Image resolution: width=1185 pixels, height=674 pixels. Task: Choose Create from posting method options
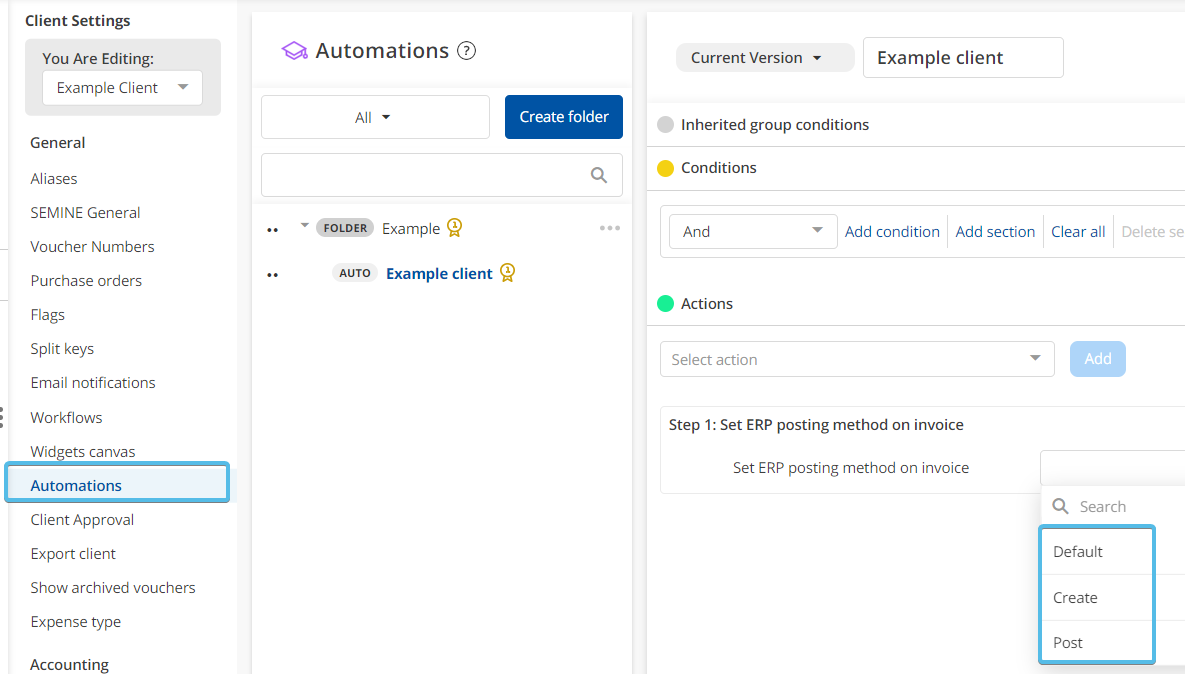(1075, 597)
